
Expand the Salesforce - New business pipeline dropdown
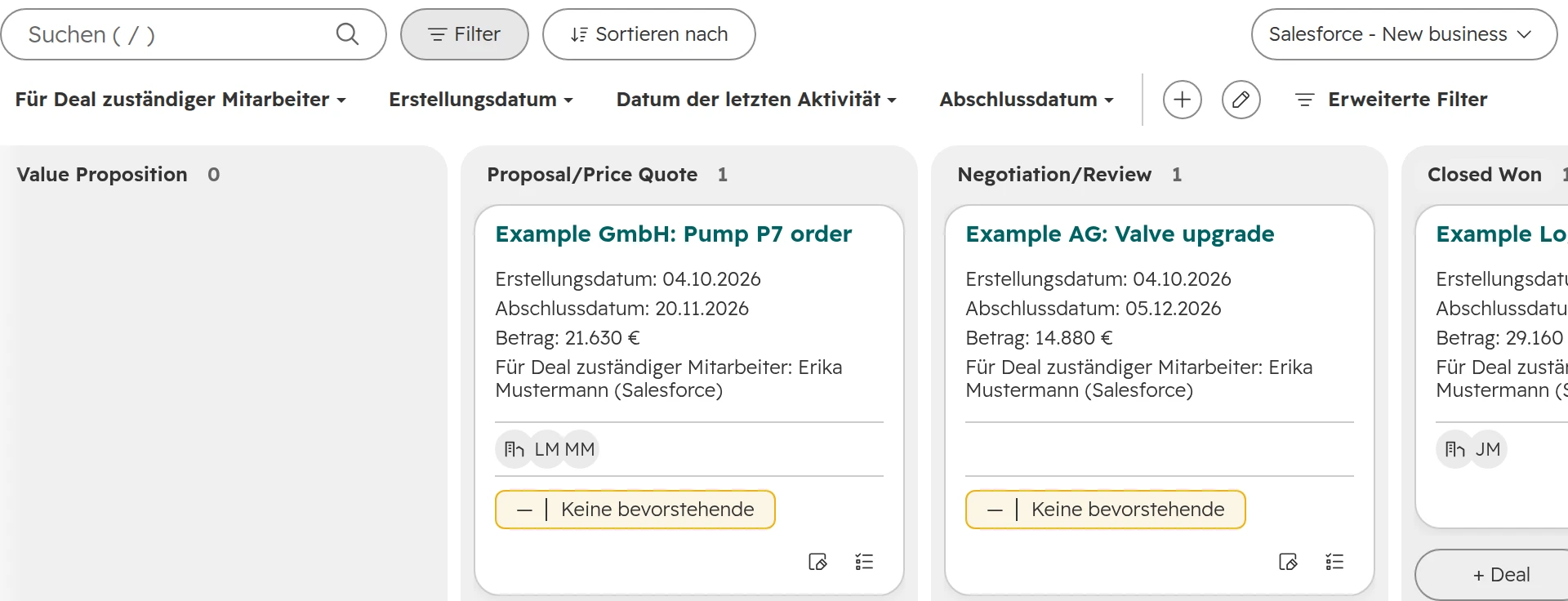[1404, 34]
